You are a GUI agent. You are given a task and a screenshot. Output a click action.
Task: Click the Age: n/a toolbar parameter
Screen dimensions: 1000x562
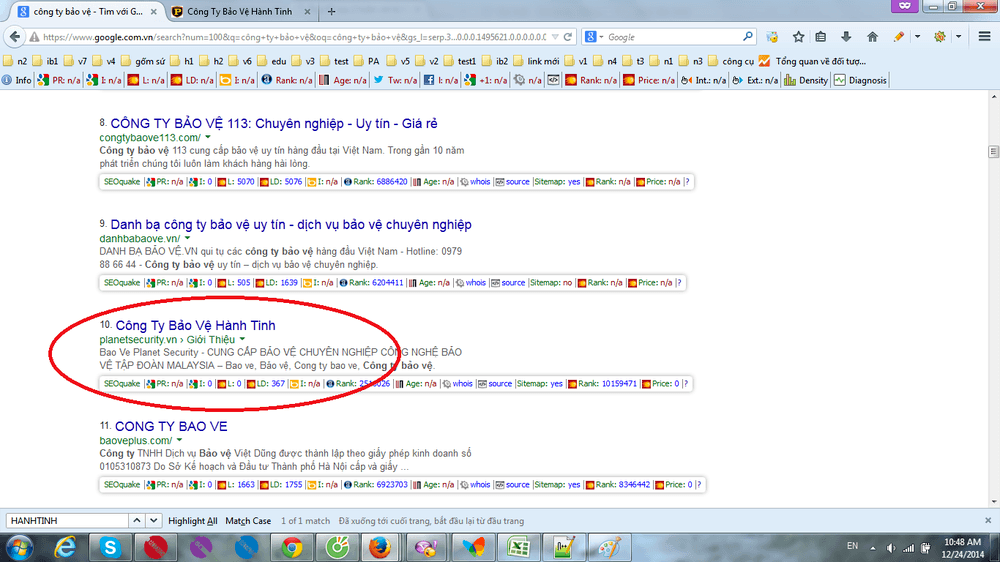pyautogui.click(x=343, y=80)
